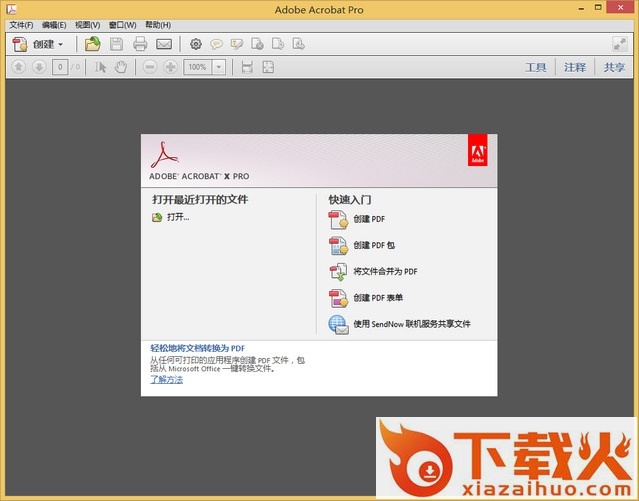The image size is (639, 501).
Task: Open the gear Preferences toolbar icon
Action: point(196,44)
